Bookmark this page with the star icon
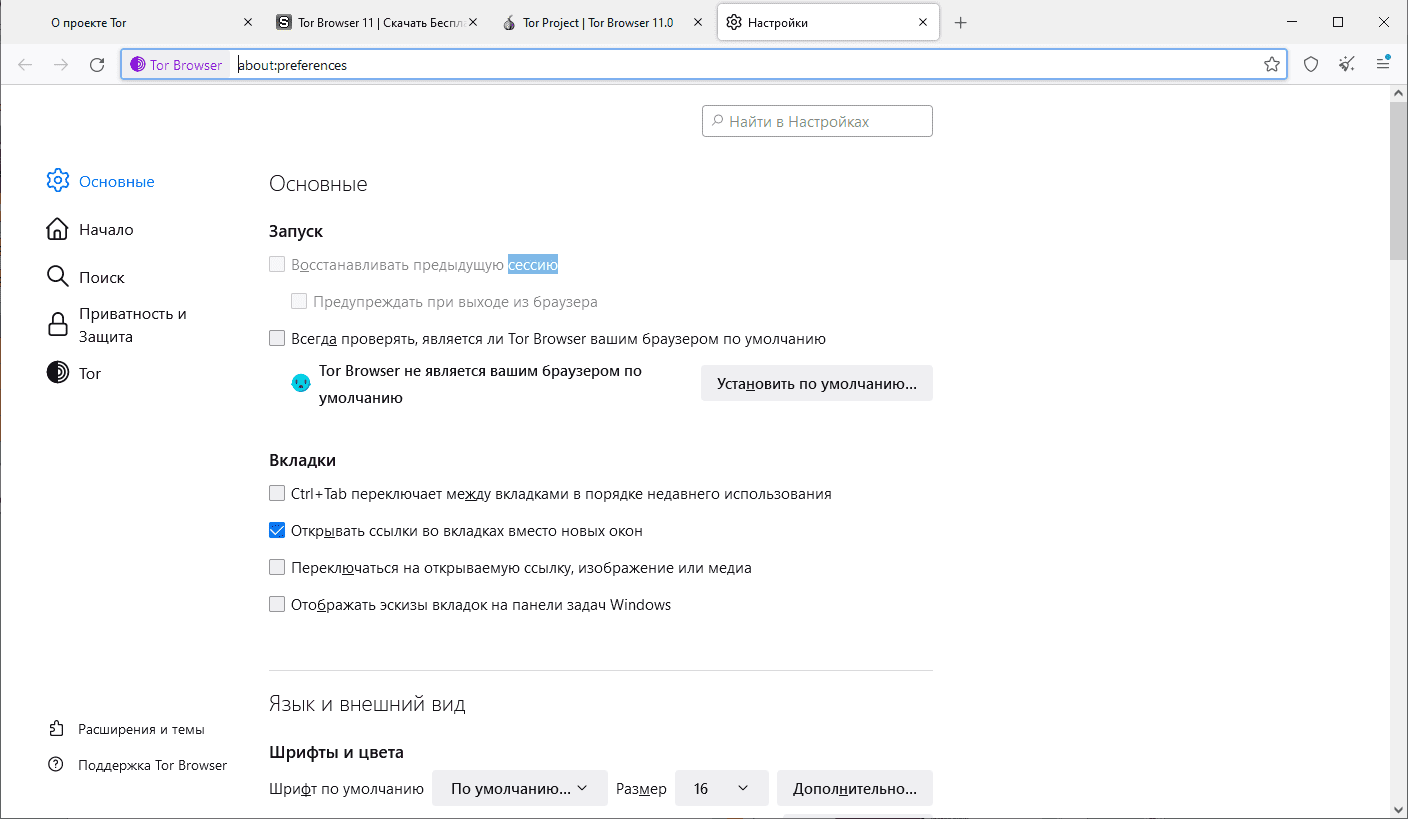 coord(1272,65)
